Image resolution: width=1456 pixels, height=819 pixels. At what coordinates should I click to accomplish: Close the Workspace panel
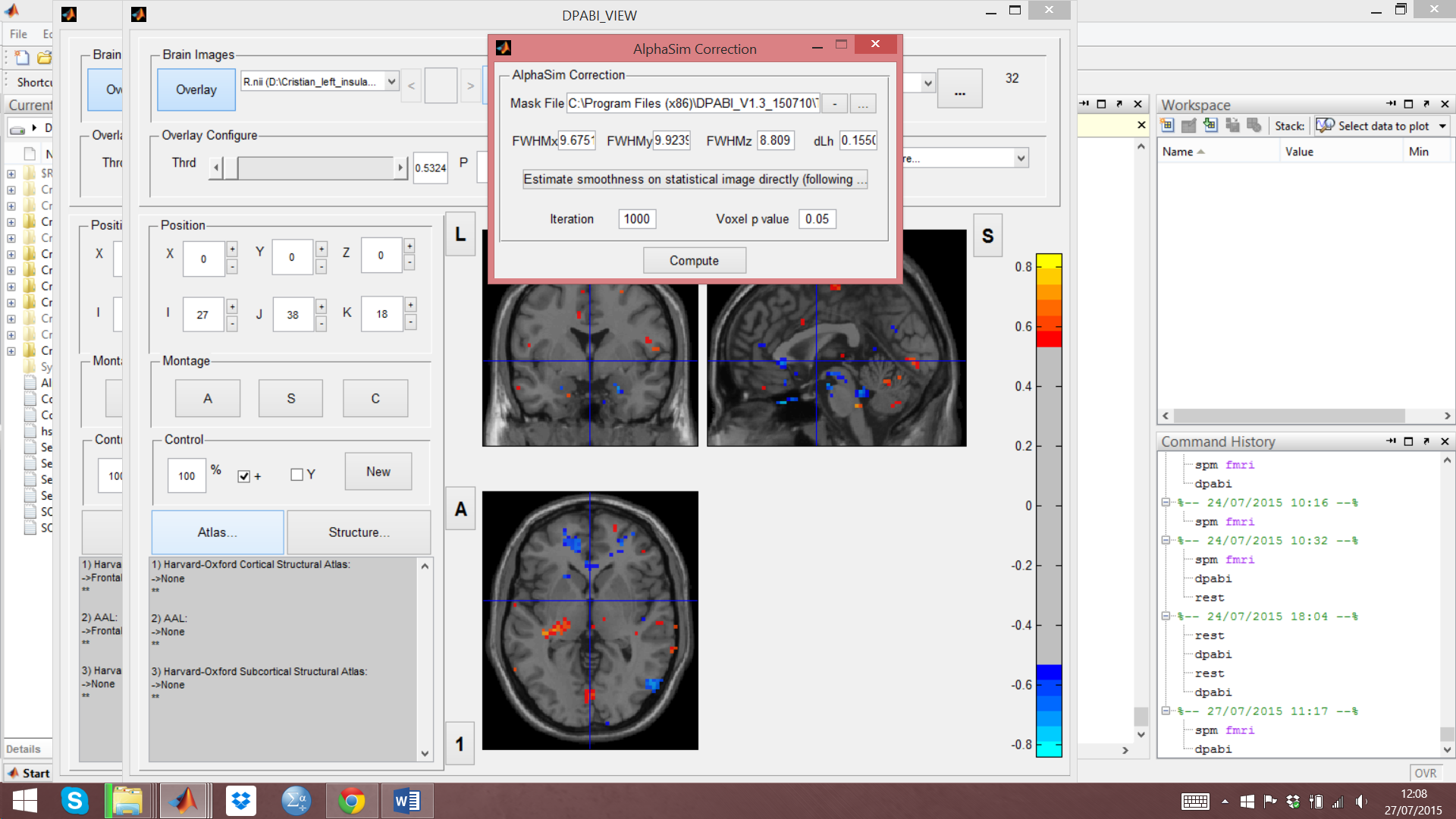coord(1445,104)
